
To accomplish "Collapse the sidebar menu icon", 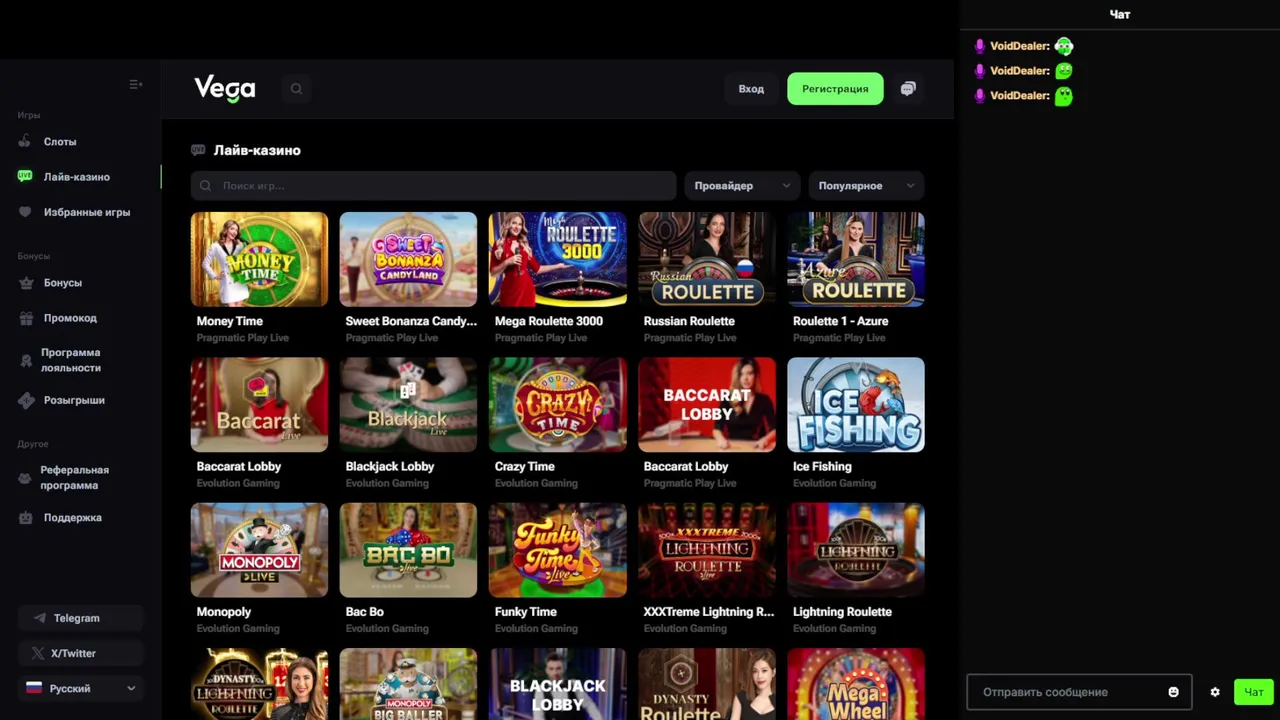I will (136, 84).
